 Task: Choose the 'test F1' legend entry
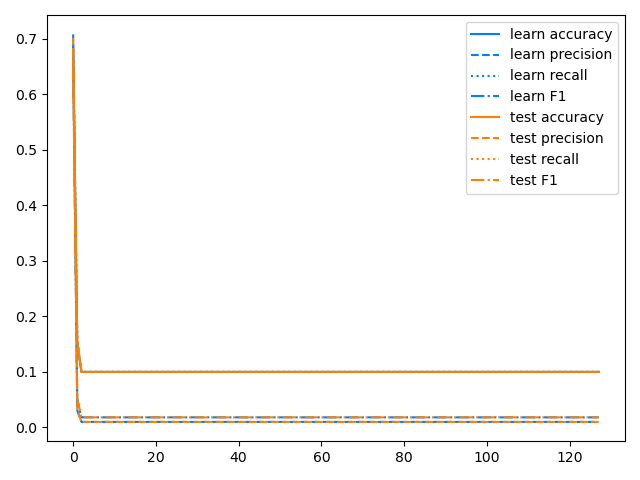click(x=534, y=180)
